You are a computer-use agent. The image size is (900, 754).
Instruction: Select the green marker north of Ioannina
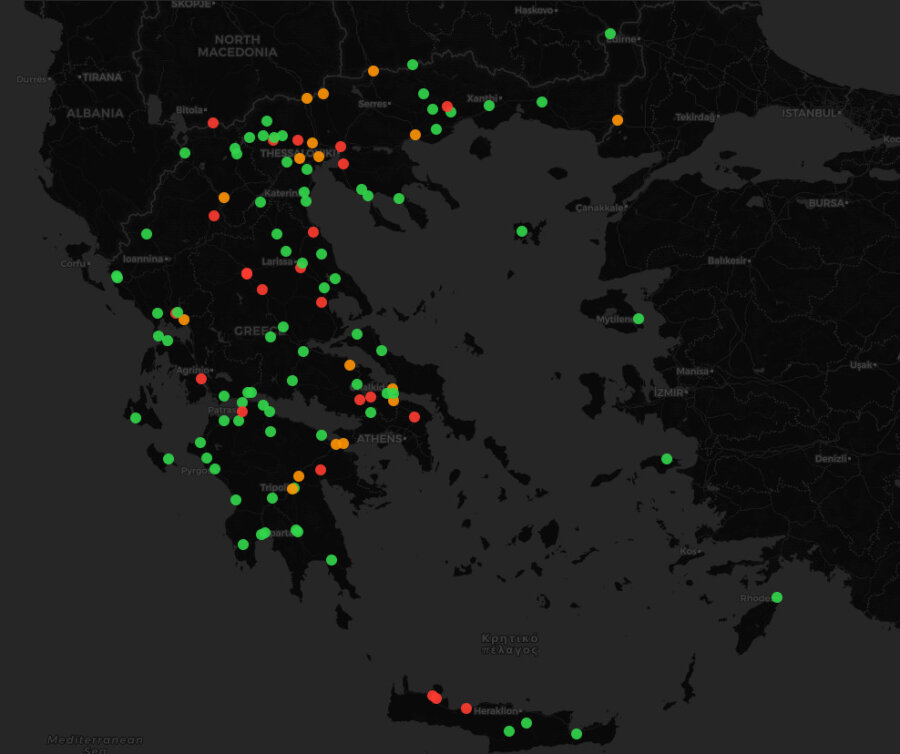(x=146, y=234)
